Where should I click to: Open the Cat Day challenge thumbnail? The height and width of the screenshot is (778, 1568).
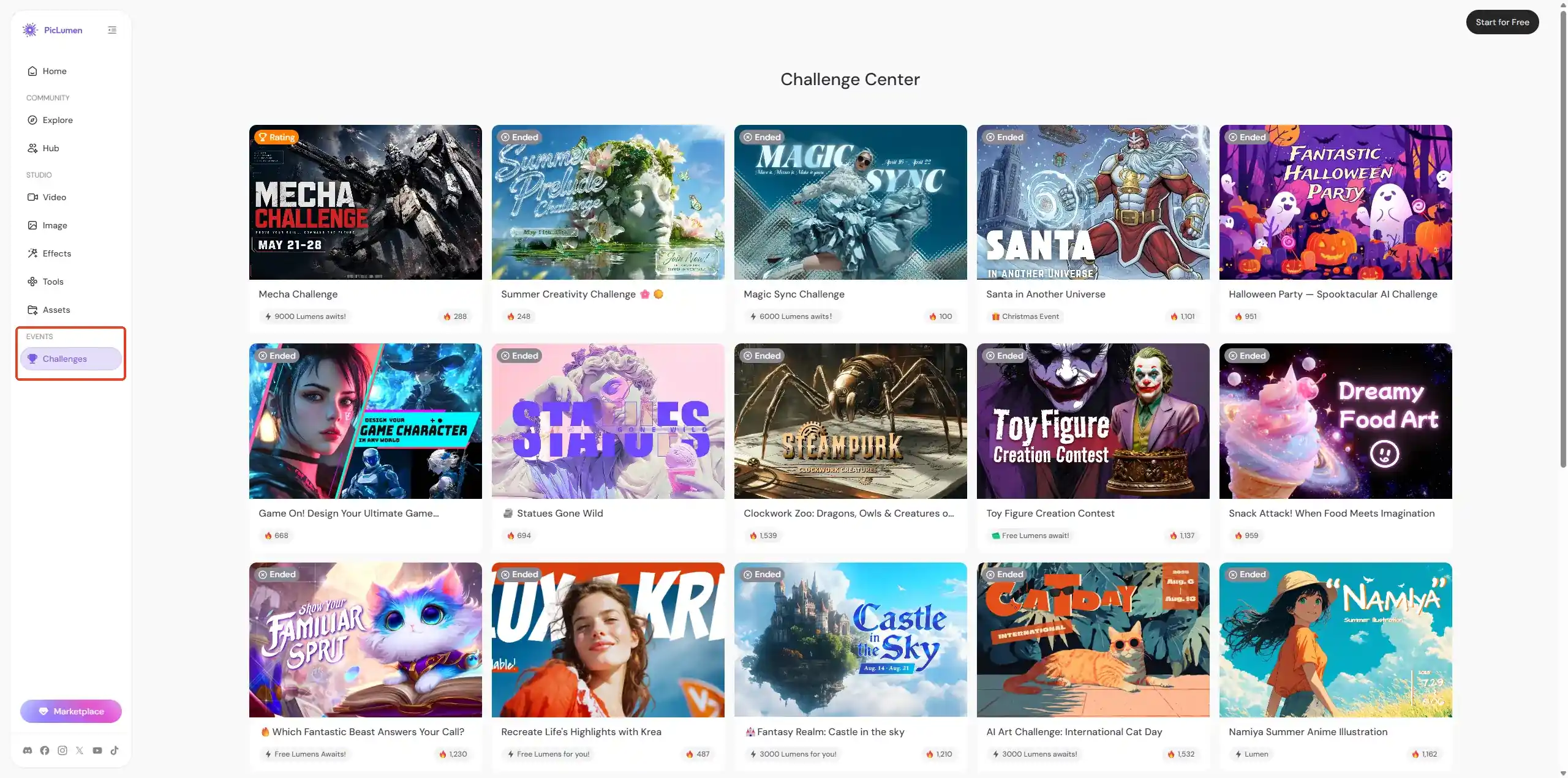point(1093,640)
